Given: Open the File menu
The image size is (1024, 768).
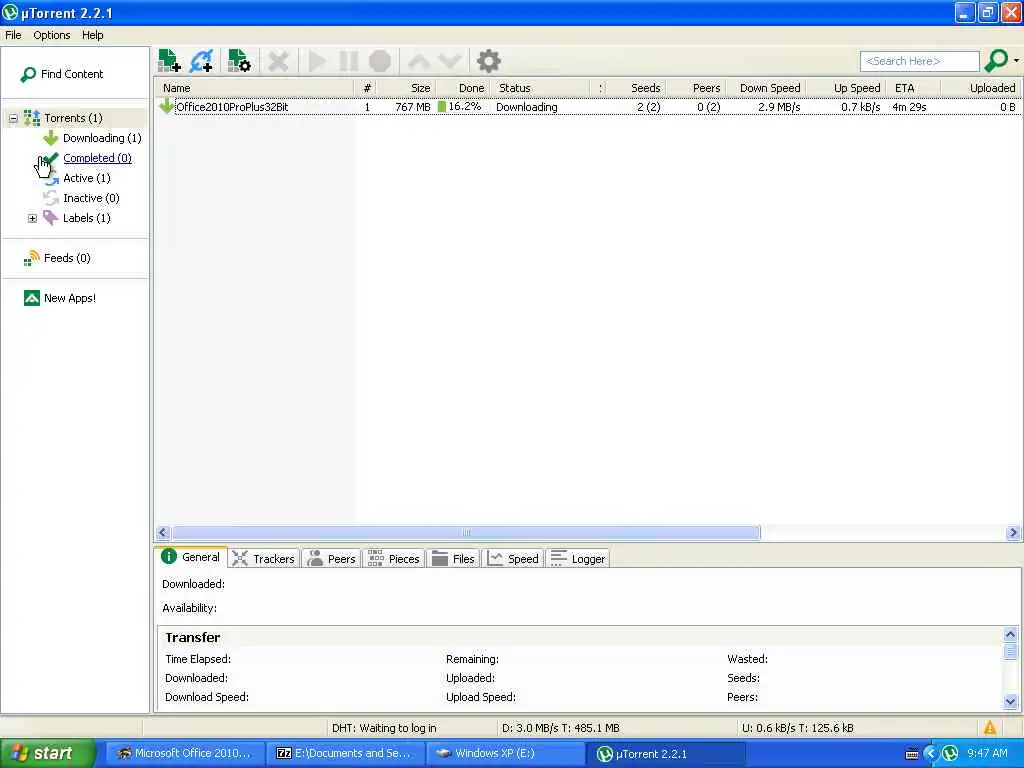Looking at the screenshot, I should tap(13, 35).
